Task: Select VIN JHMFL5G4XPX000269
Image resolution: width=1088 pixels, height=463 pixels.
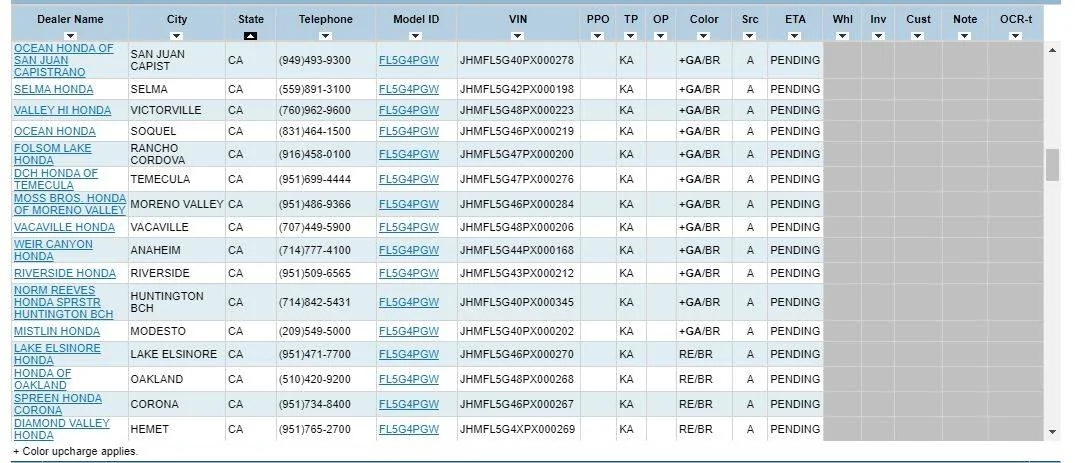Action: pyautogui.click(x=517, y=429)
